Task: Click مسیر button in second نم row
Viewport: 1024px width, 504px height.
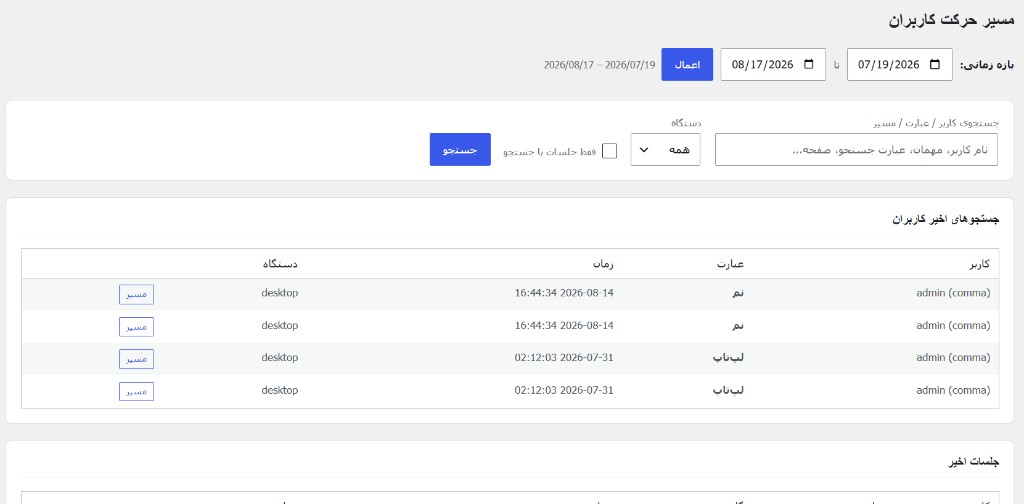Action: 136,327
